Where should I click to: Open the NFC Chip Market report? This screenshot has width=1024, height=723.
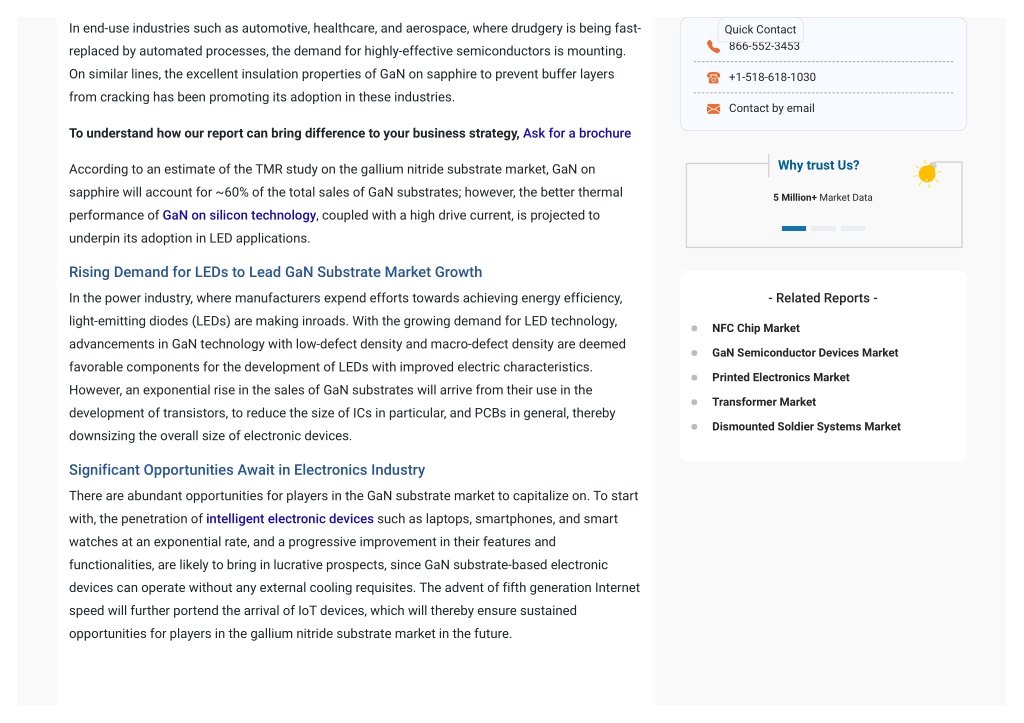(756, 328)
